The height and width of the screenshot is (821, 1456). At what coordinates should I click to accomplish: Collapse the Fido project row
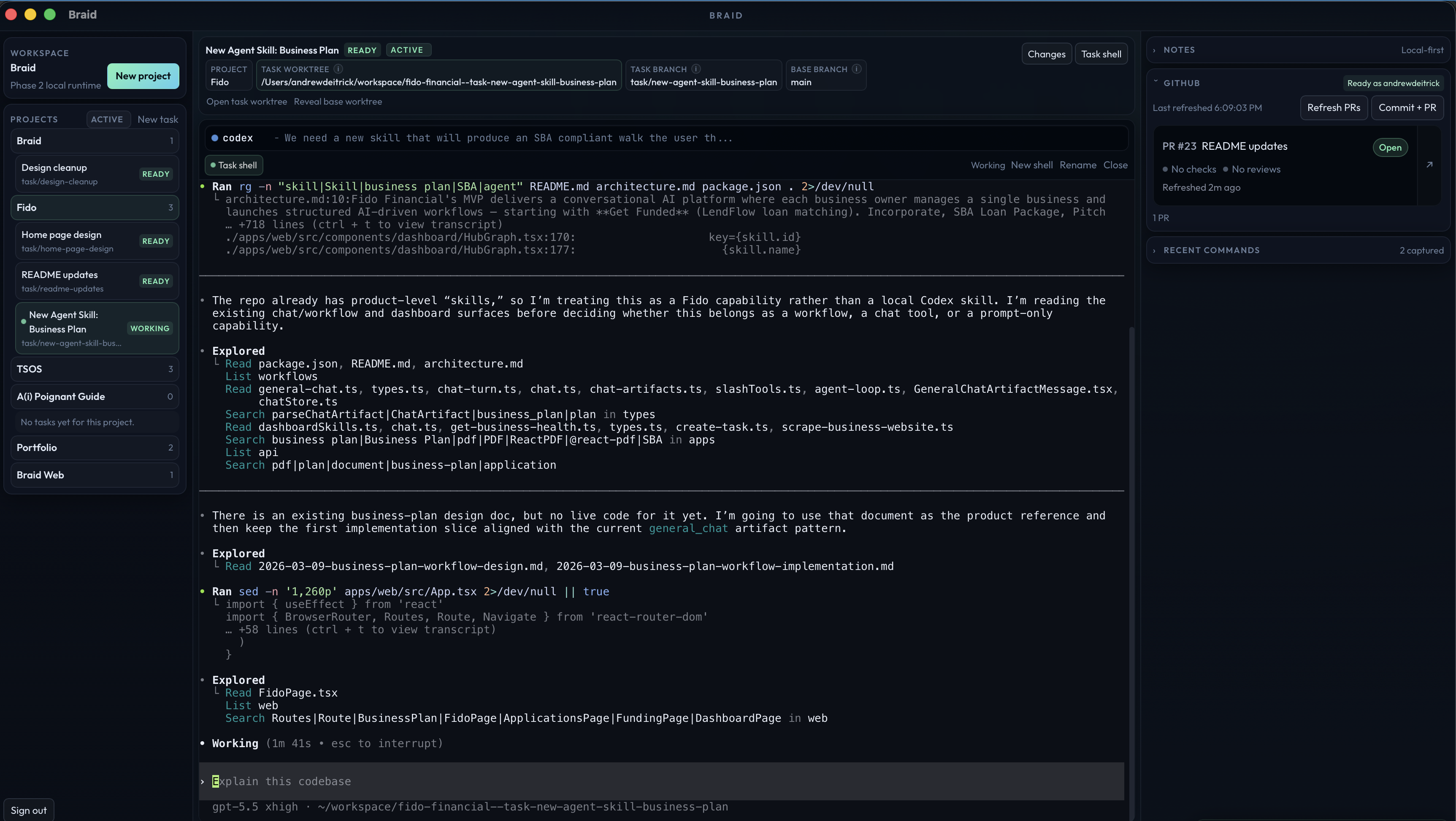pyautogui.click(x=95, y=208)
